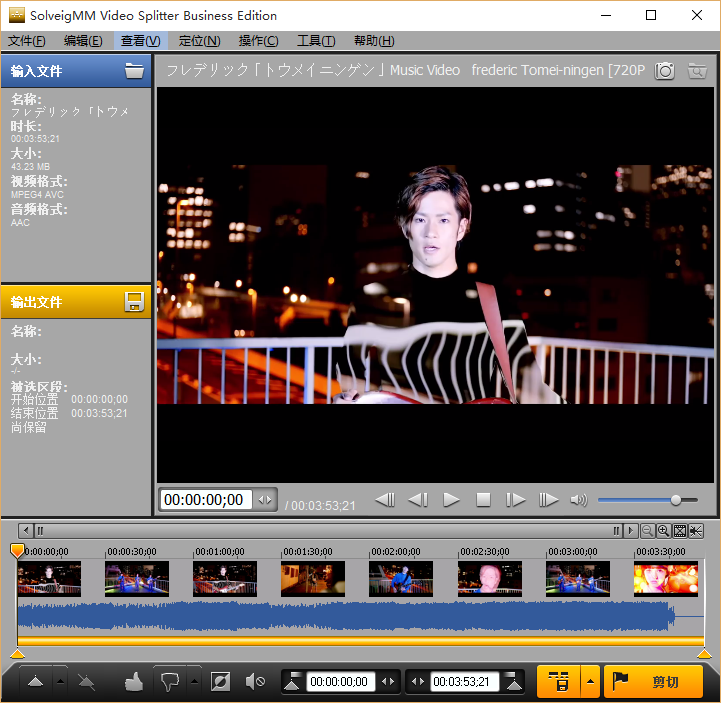Zoom in on the timeline
The height and width of the screenshot is (703, 721).
tap(663, 531)
